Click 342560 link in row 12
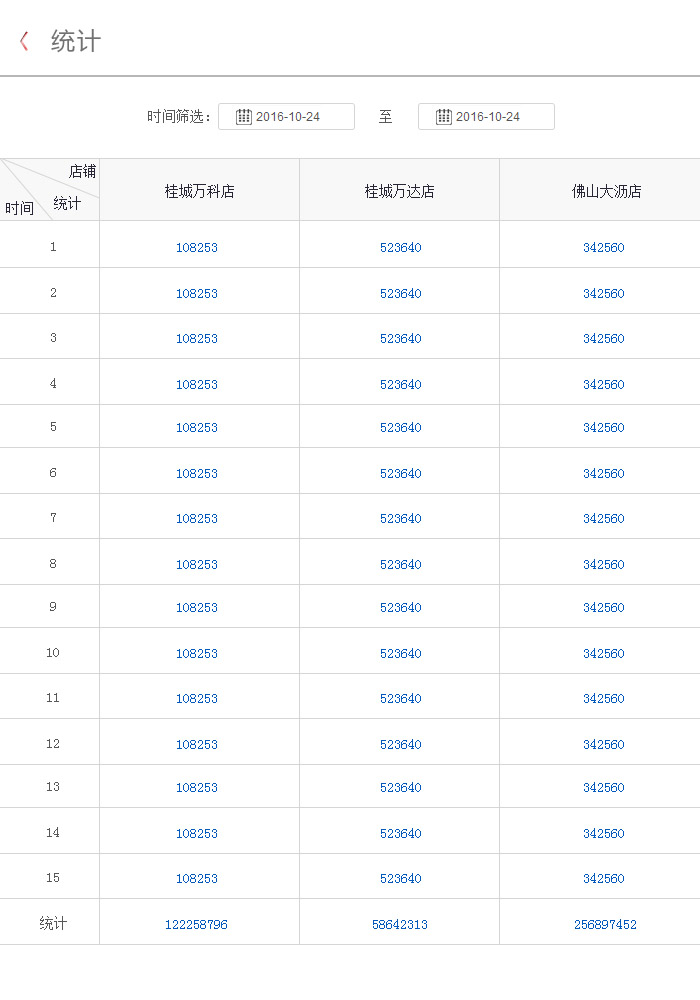Viewport: 700px width, 1000px height. click(x=604, y=745)
